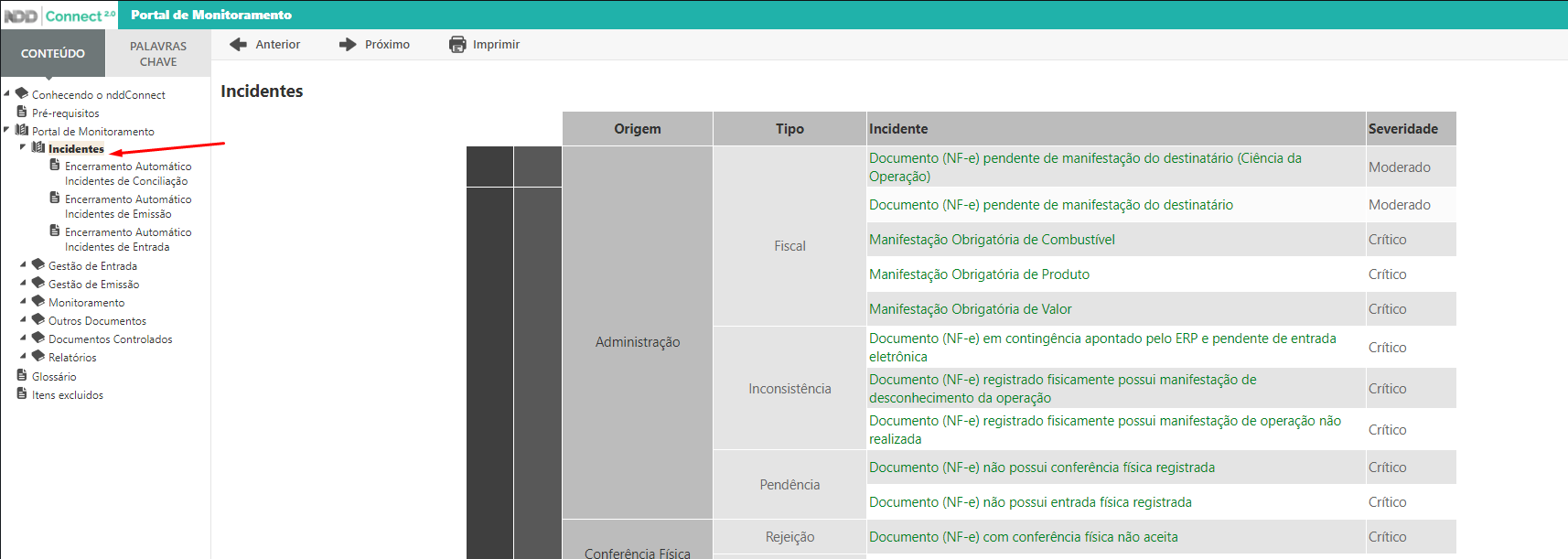Click the Glossário page icon
The height and width of the screenshot is (559, 1568).
(22, 375)
